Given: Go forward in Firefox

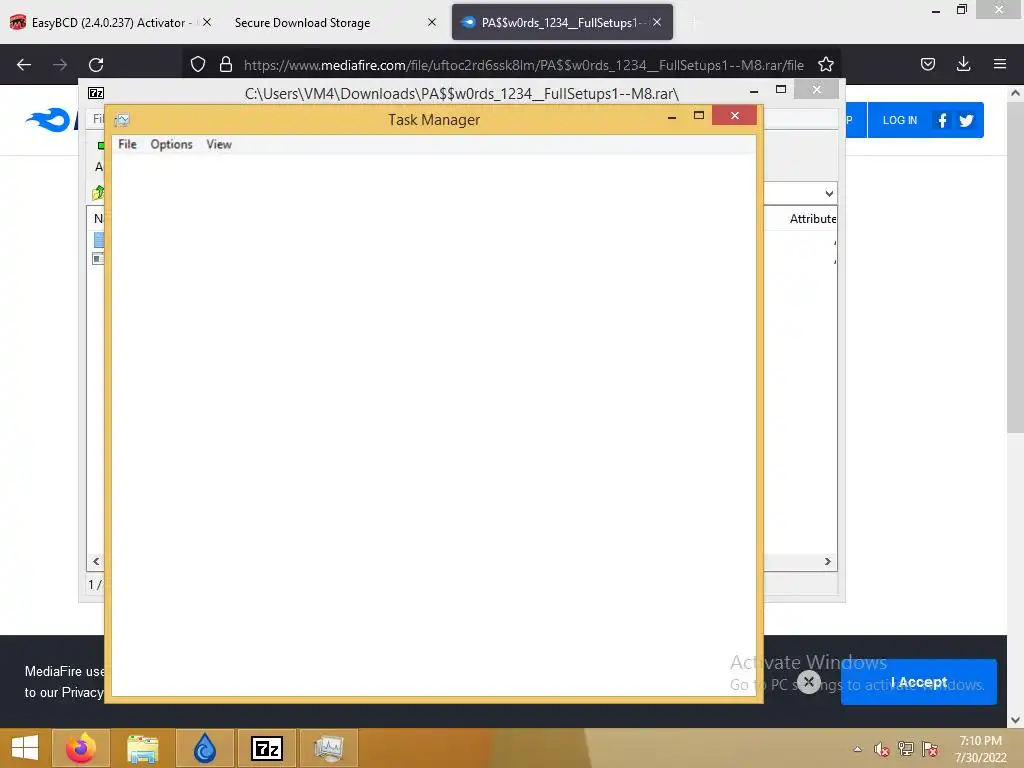Looking at the screenshot, I should point(60,65).
